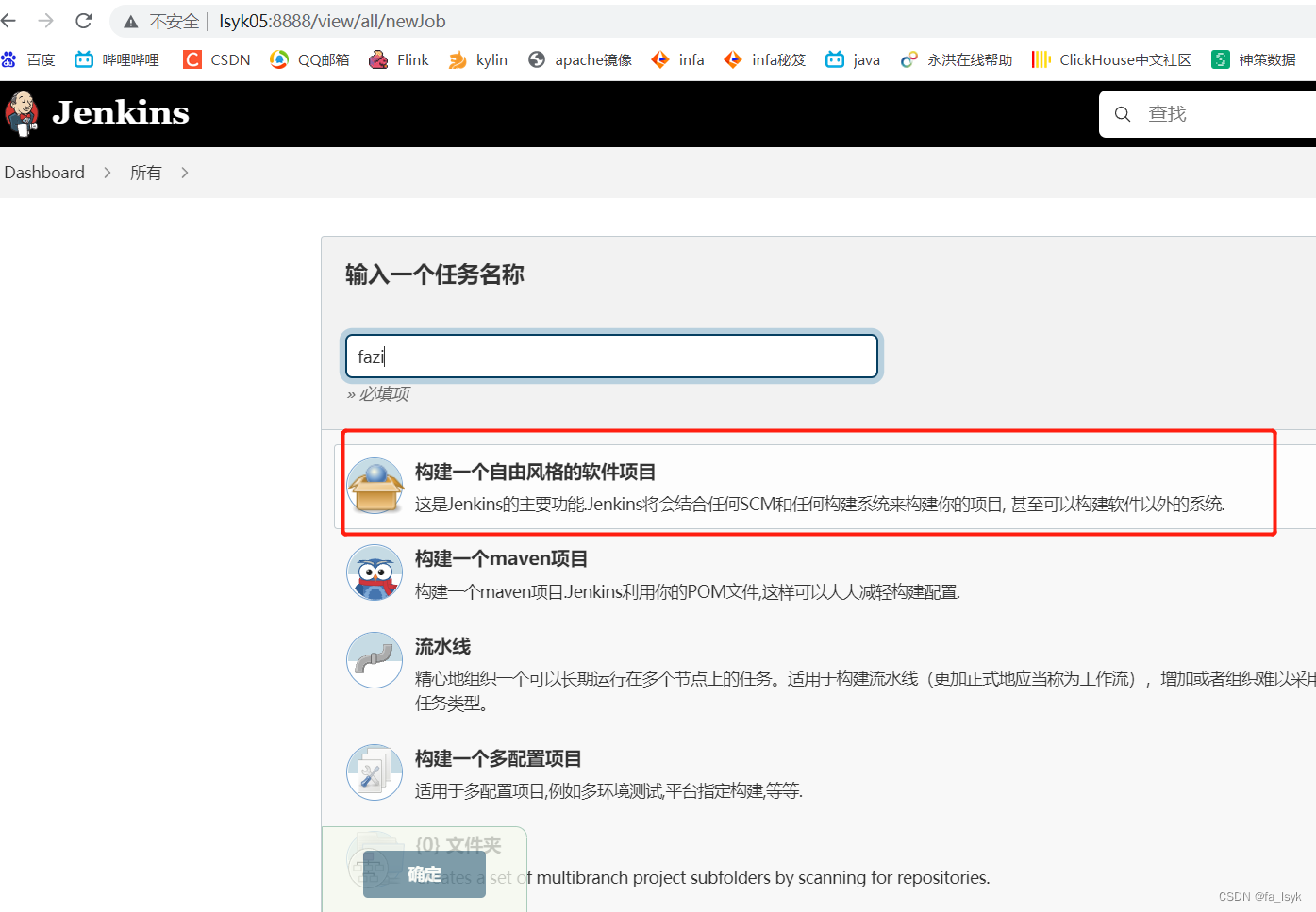The height and width of the screenshot is (912, 1316).
Task: Open the apache镜像 bookmark
Action: tap(580, 59)
